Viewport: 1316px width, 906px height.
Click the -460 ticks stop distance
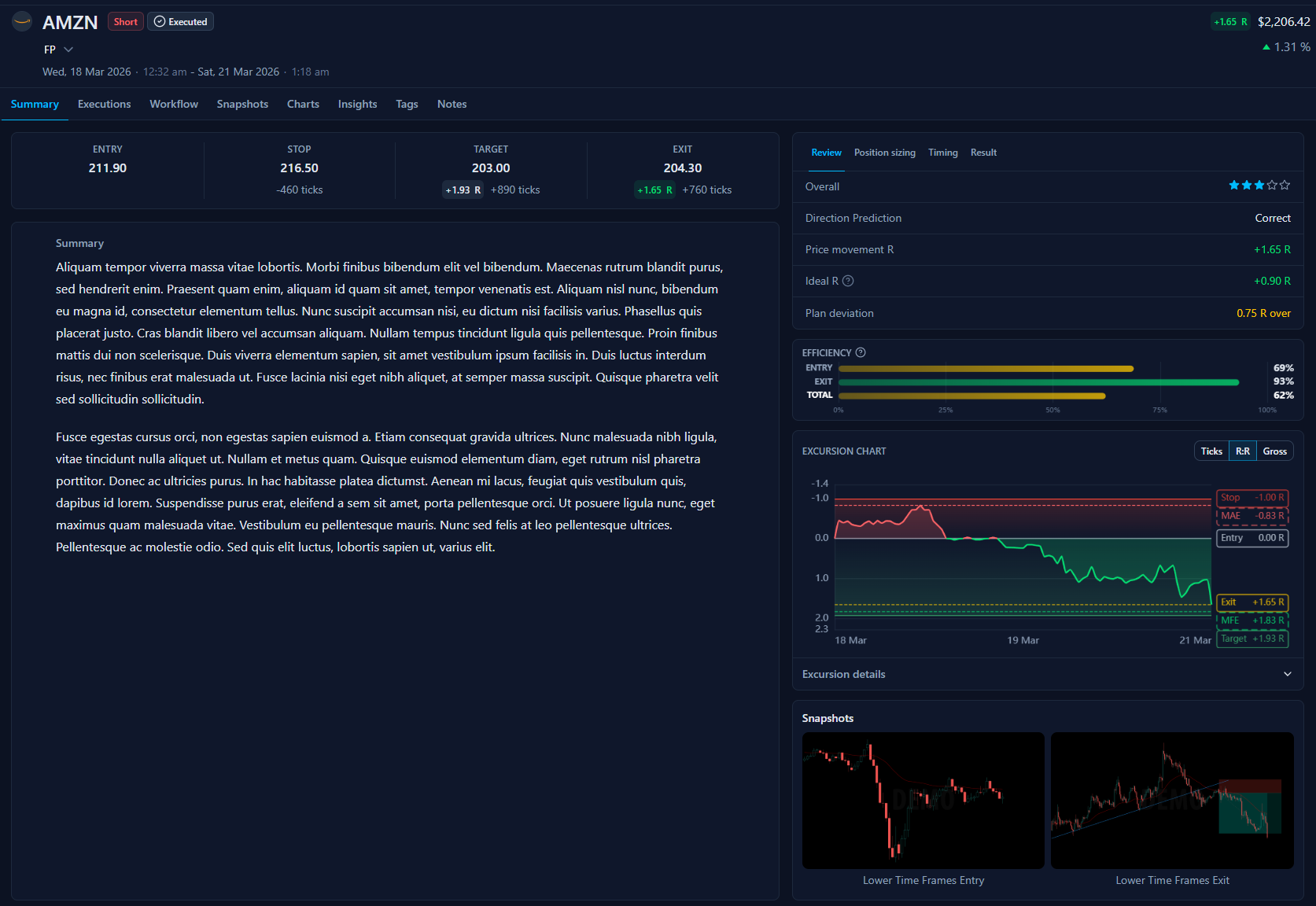pos(300,190)
